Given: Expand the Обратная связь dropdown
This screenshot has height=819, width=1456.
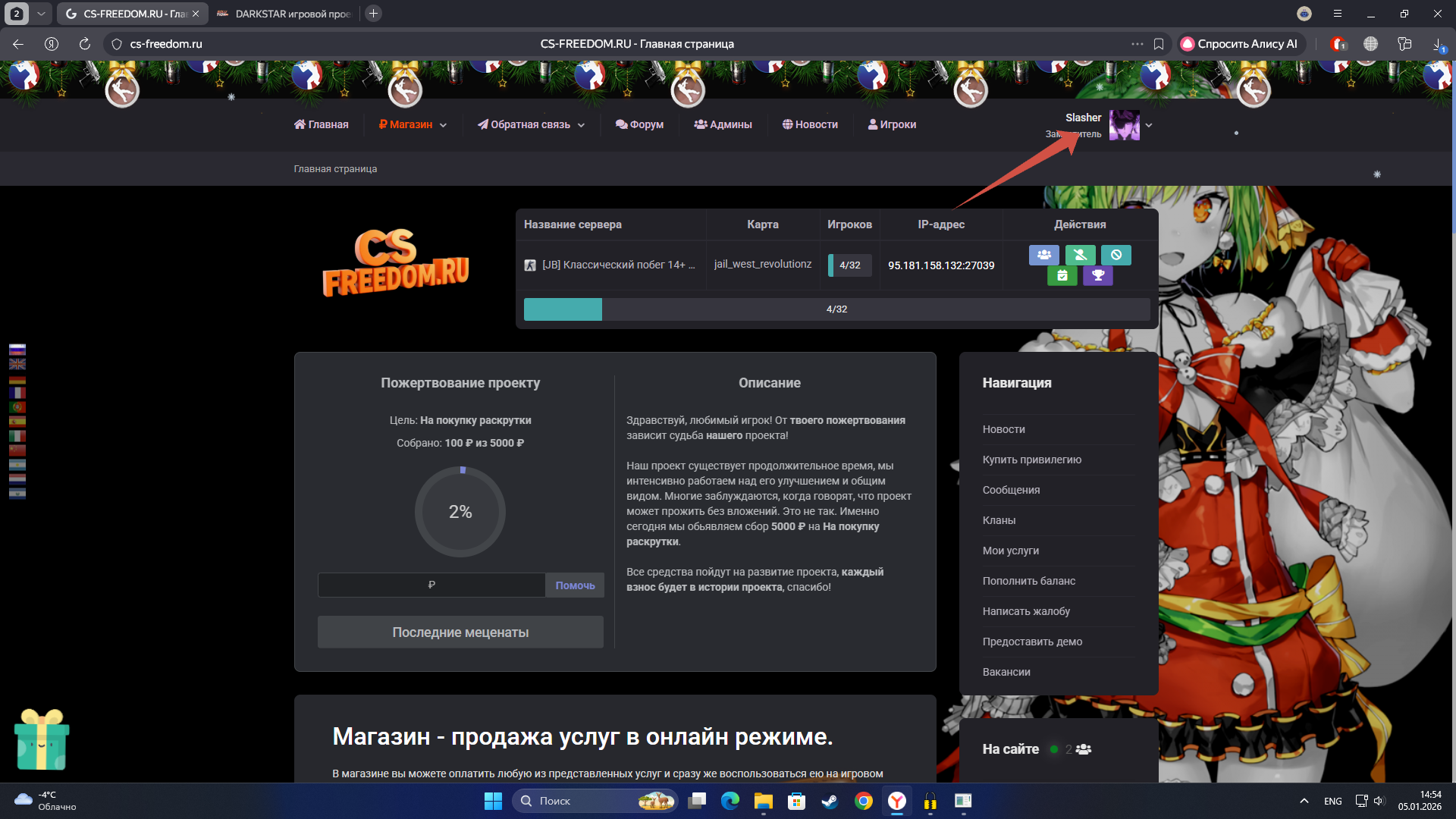Looking at the screenshot, I should tap(531, 124).
